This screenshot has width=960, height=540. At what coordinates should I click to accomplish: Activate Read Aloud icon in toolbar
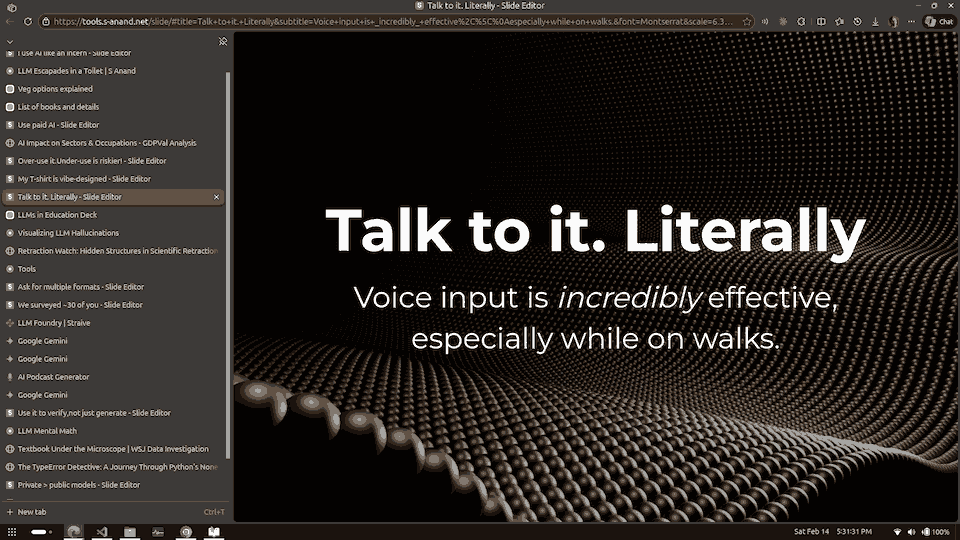[x=765, y=21]
